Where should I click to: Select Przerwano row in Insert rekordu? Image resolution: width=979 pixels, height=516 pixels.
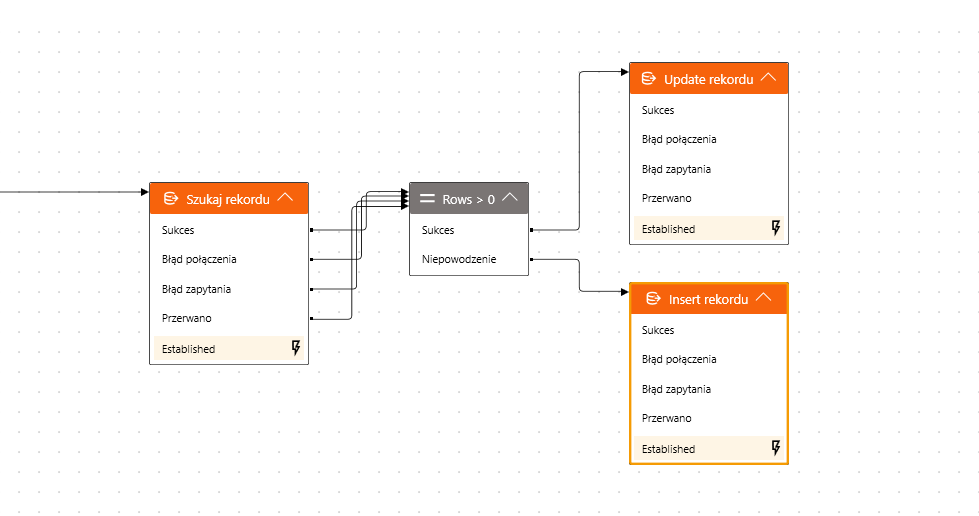pos(666,418)
